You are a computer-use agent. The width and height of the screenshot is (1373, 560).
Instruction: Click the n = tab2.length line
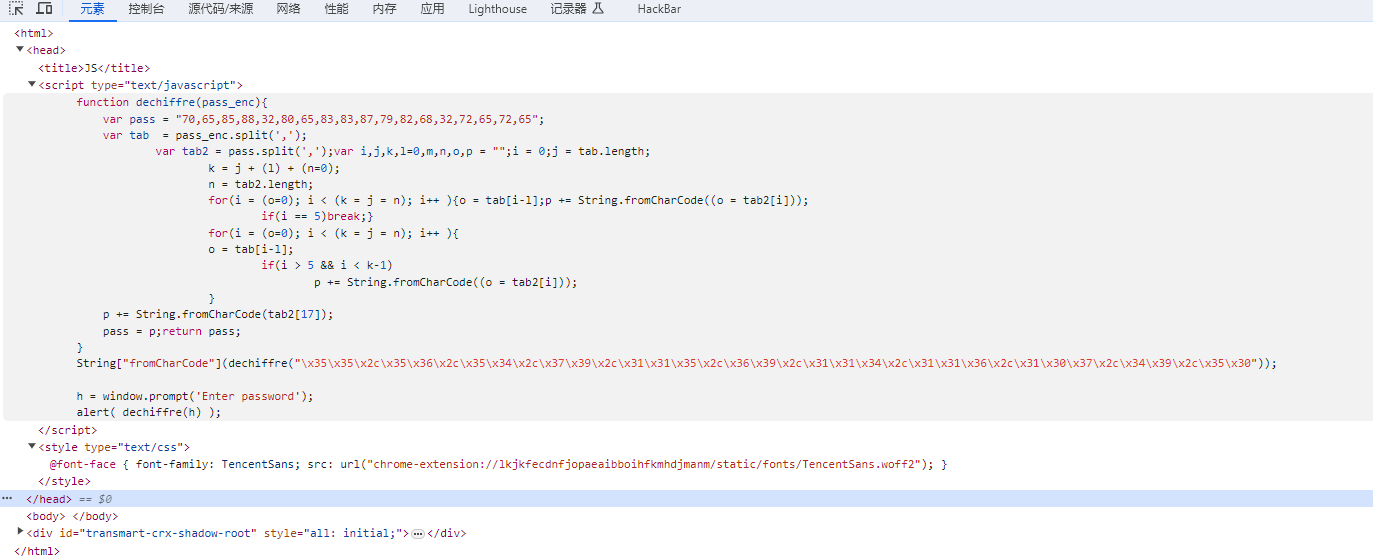click(x=261, y=184)
